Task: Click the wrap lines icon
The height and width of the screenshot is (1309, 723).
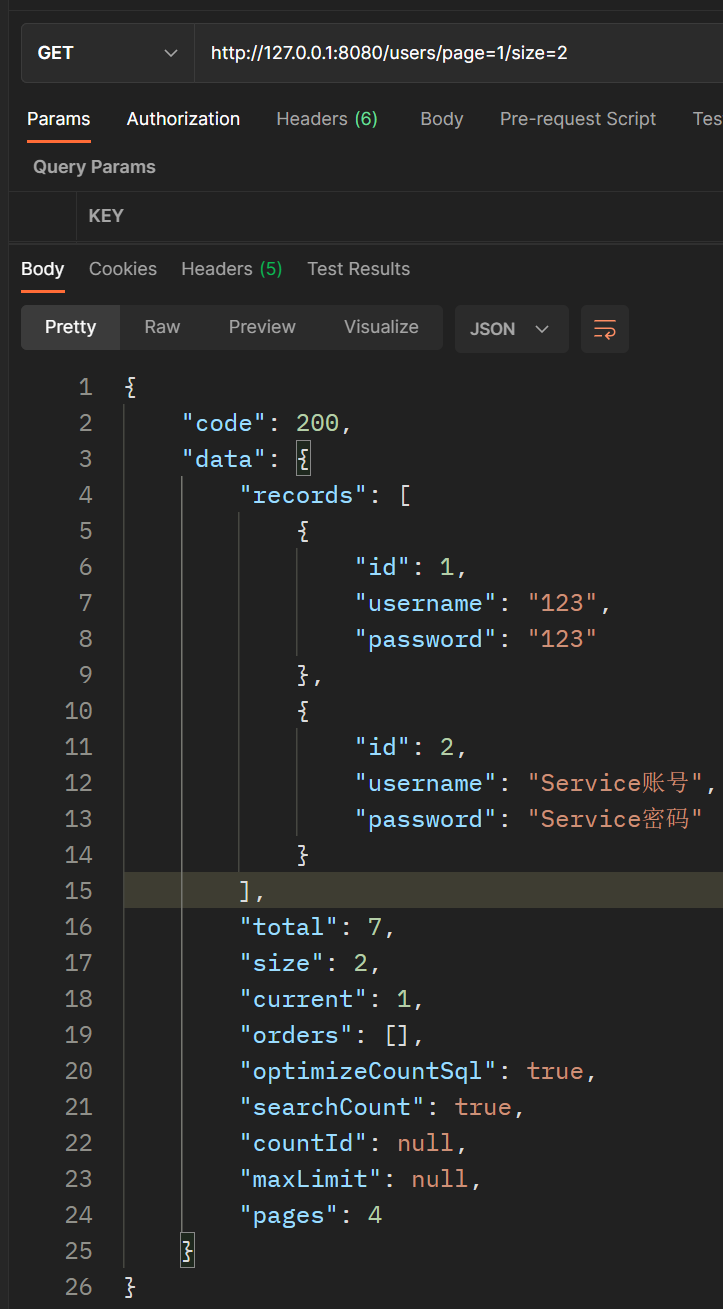Action: pos(605,329)
